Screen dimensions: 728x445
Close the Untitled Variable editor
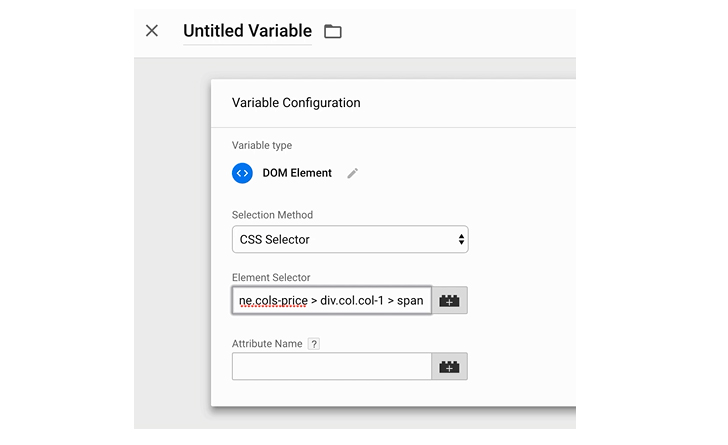coord(152,31)
